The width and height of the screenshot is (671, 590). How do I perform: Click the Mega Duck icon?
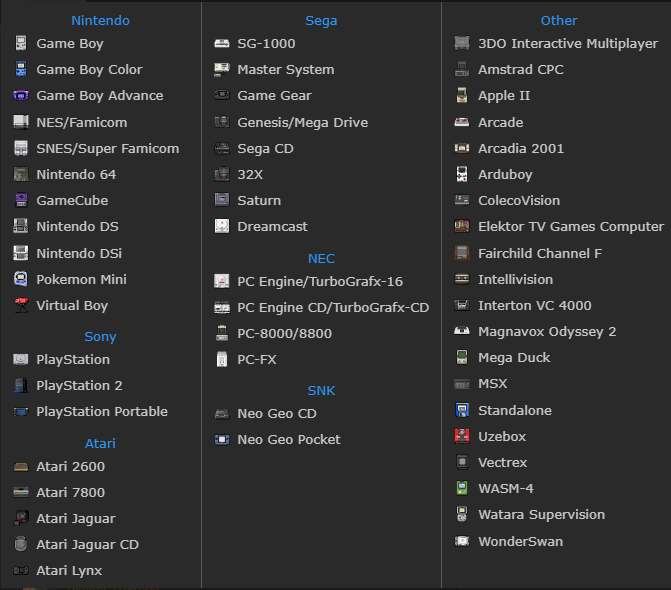point(462,357)
